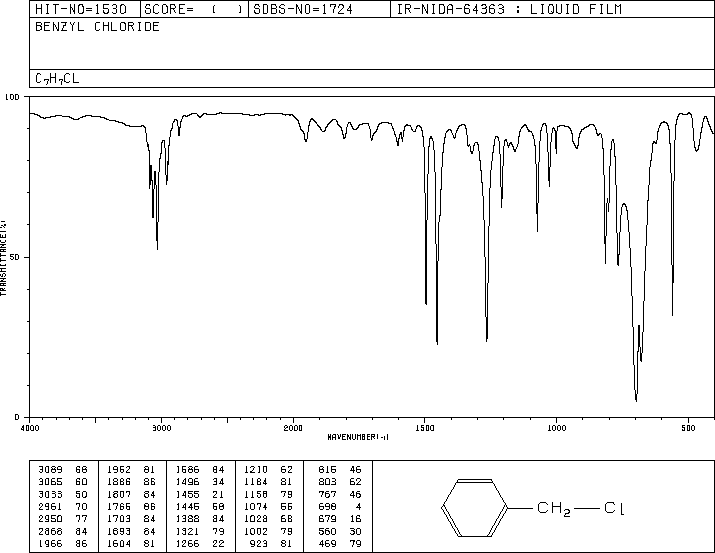The height and width of the screenshot is (553, 715).
Task: Click the 3000 wavenumber axis label
Action: [x=161, y=428]
